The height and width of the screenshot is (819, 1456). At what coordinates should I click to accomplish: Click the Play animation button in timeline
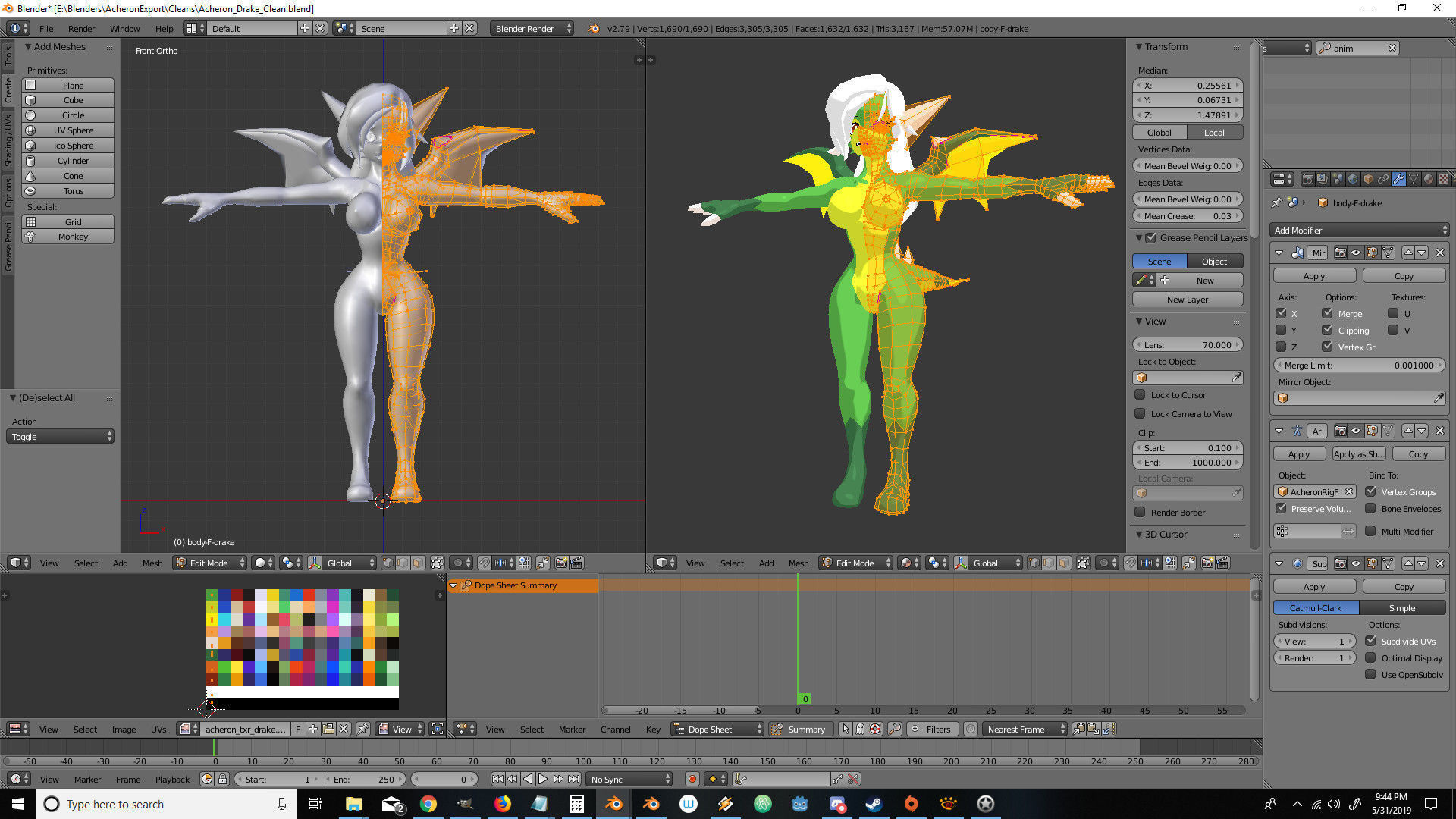point(543,779)
